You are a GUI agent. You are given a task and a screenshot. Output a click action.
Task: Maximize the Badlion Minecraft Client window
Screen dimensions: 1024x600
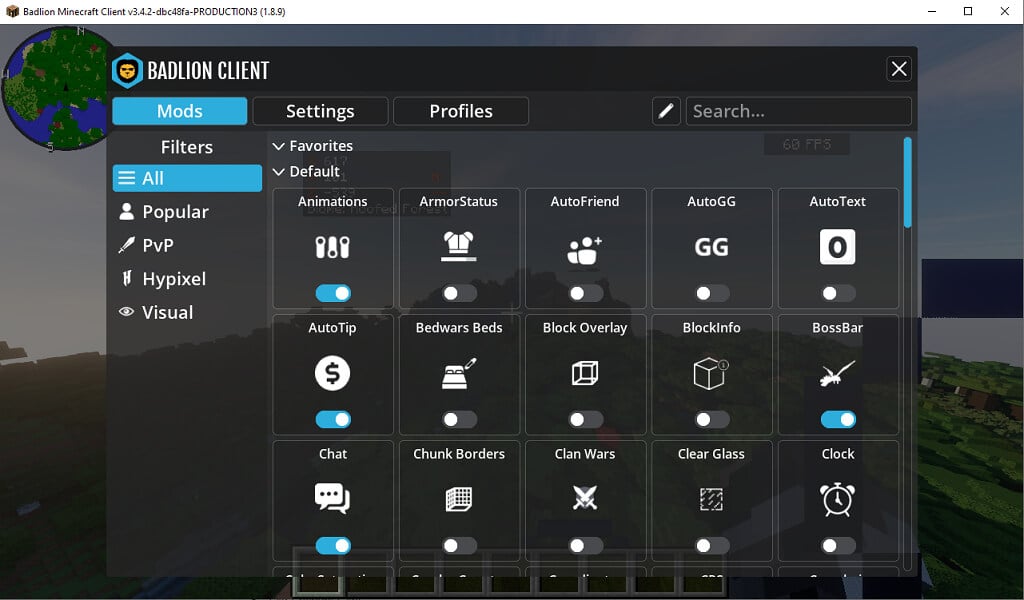click(968, 11)
